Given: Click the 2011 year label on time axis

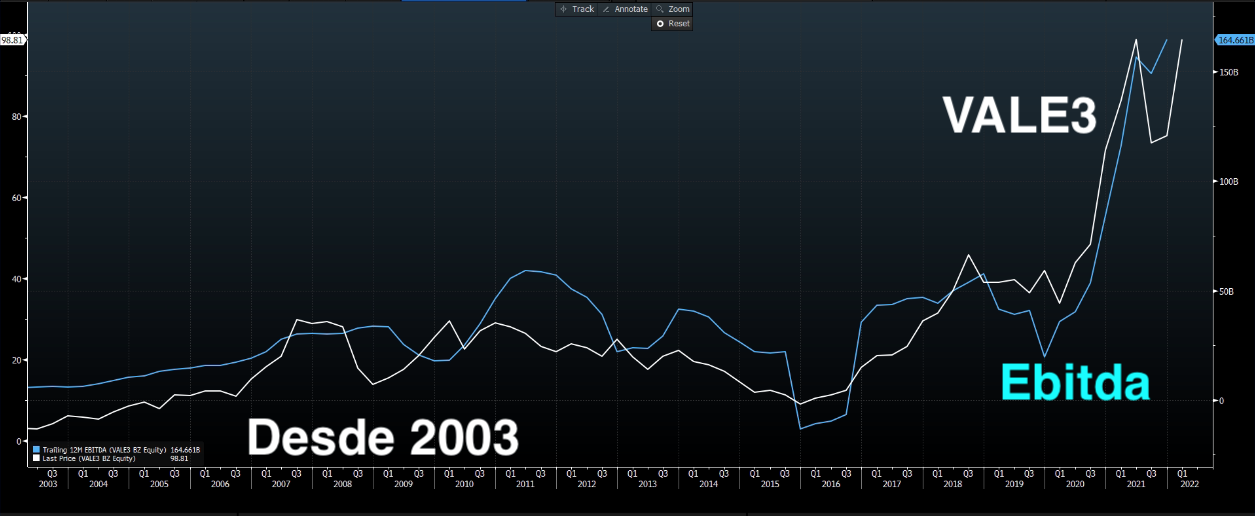Looking at the screenshot, I should 525,484.
